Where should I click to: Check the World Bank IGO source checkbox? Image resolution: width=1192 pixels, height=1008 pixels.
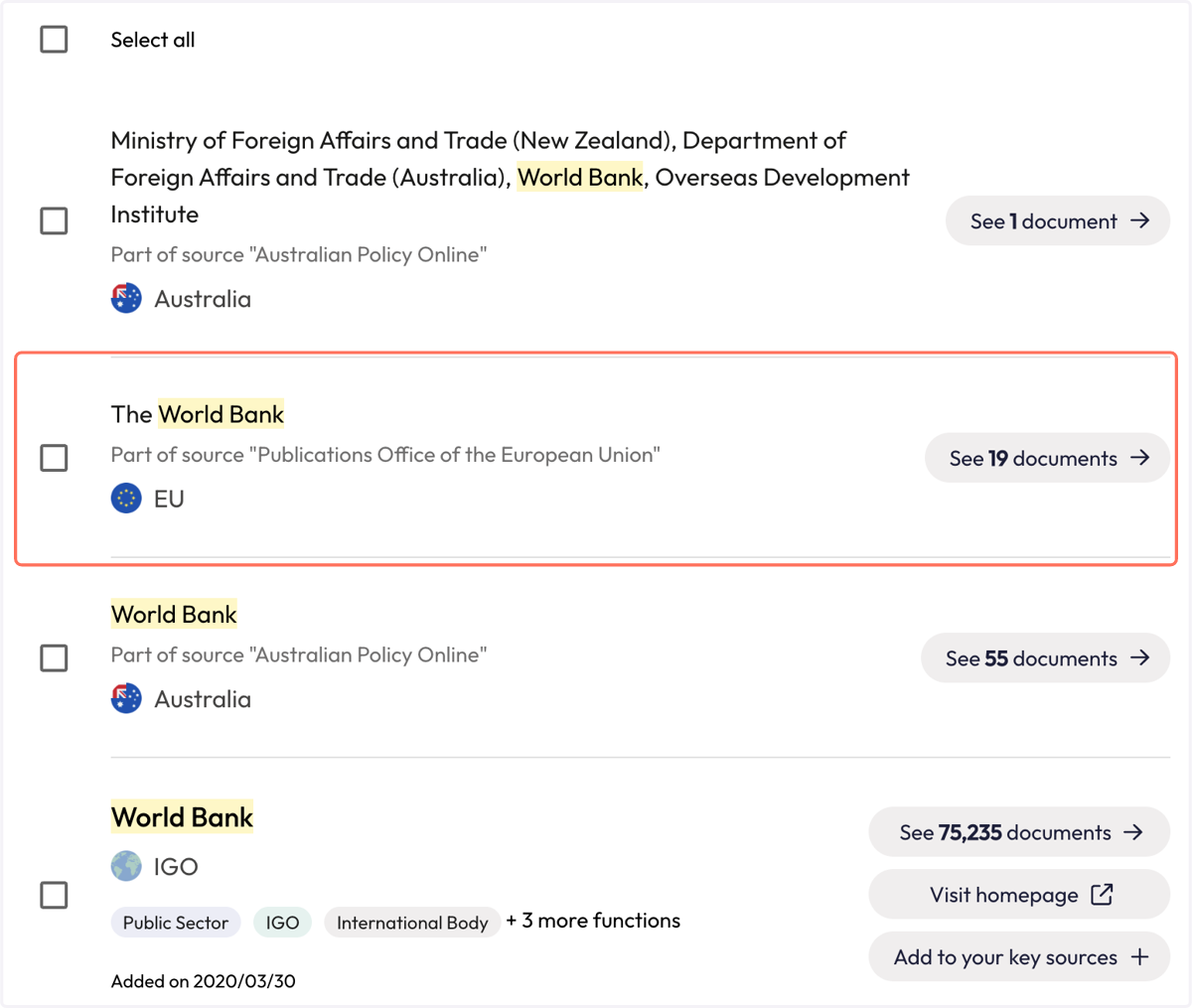pyautogui.click(x=54, y=895)
